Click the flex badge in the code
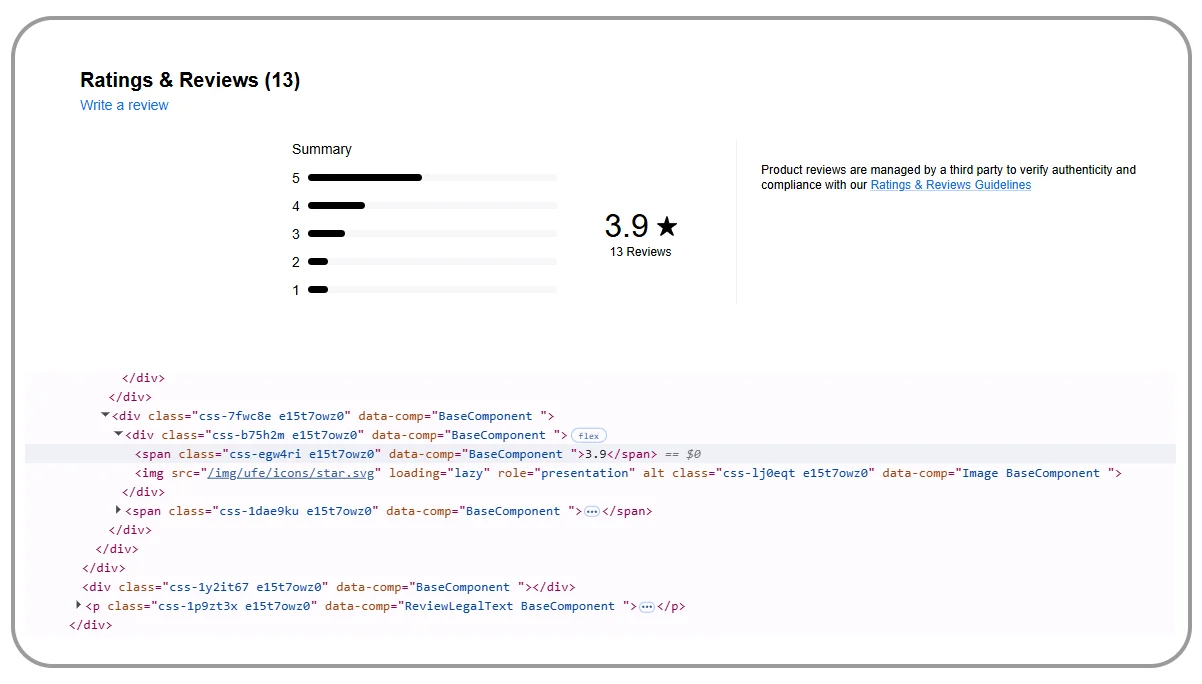This screenshot has height=684, width=1202. tap(589, 436)
